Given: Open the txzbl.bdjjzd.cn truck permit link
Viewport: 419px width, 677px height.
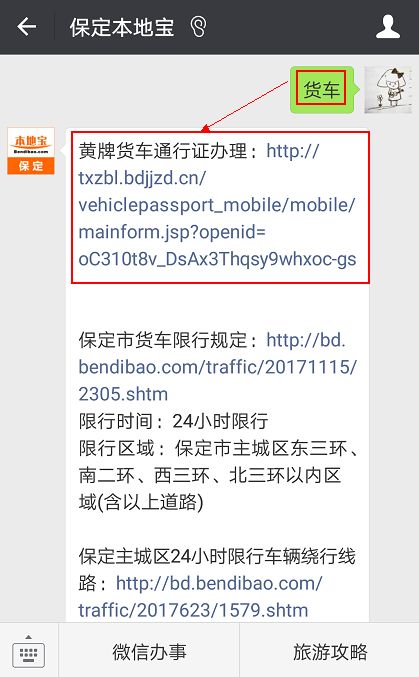Looking at the screenshot, I should pyautogui.click(x=217, y=205).
